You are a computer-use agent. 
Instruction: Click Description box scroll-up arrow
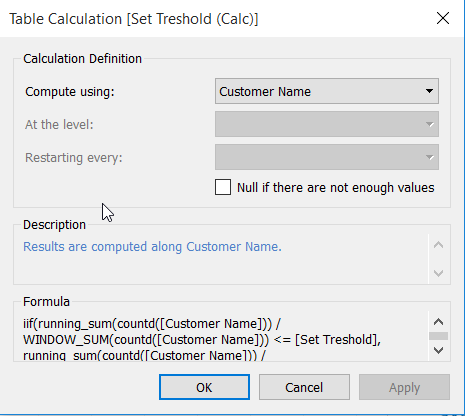(x=438, y=245)
